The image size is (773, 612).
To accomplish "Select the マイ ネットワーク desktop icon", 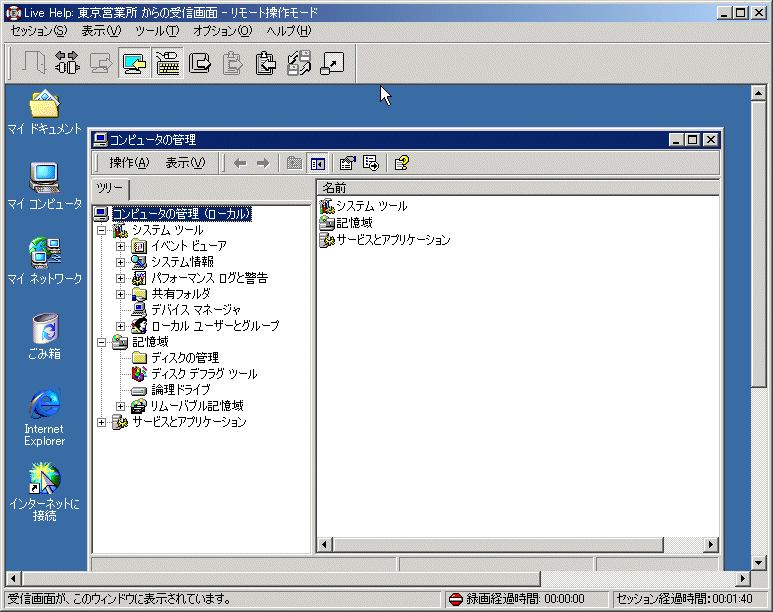I will [44, 261].
